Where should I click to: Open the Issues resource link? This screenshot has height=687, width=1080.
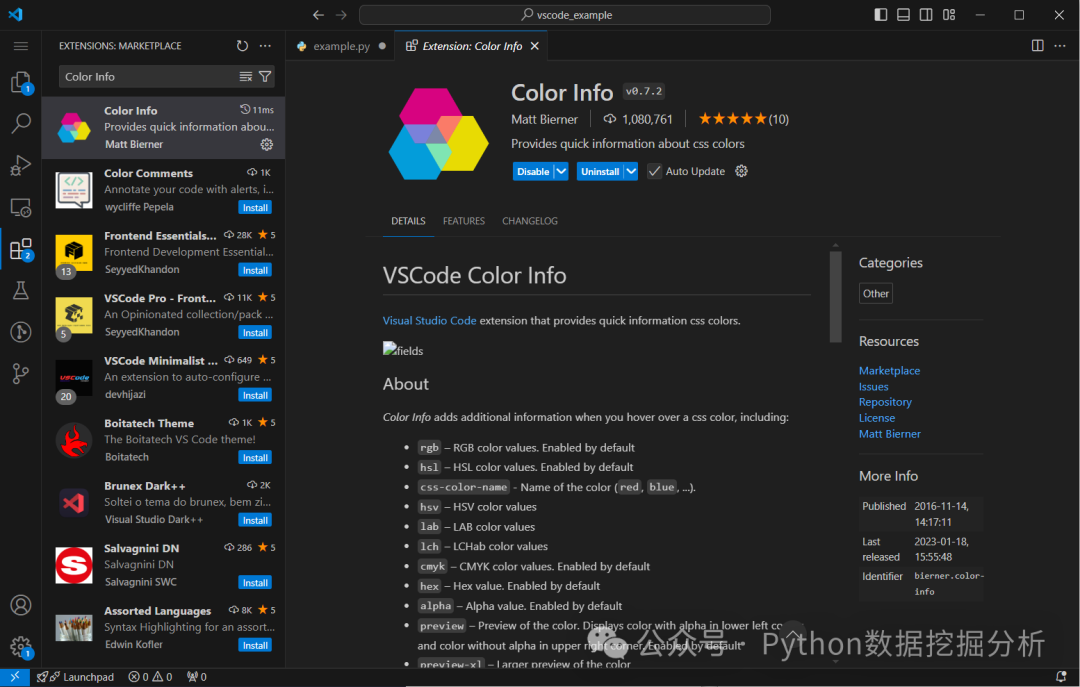[x=873, y=387]
